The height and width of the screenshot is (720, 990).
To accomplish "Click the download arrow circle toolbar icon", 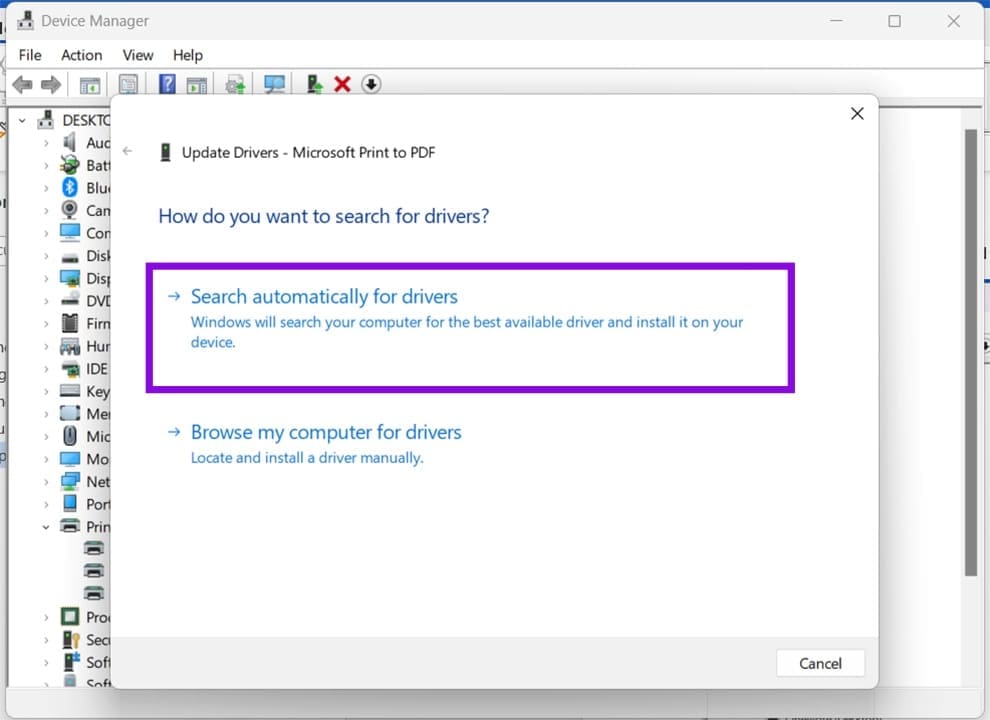I will (371, 84).
